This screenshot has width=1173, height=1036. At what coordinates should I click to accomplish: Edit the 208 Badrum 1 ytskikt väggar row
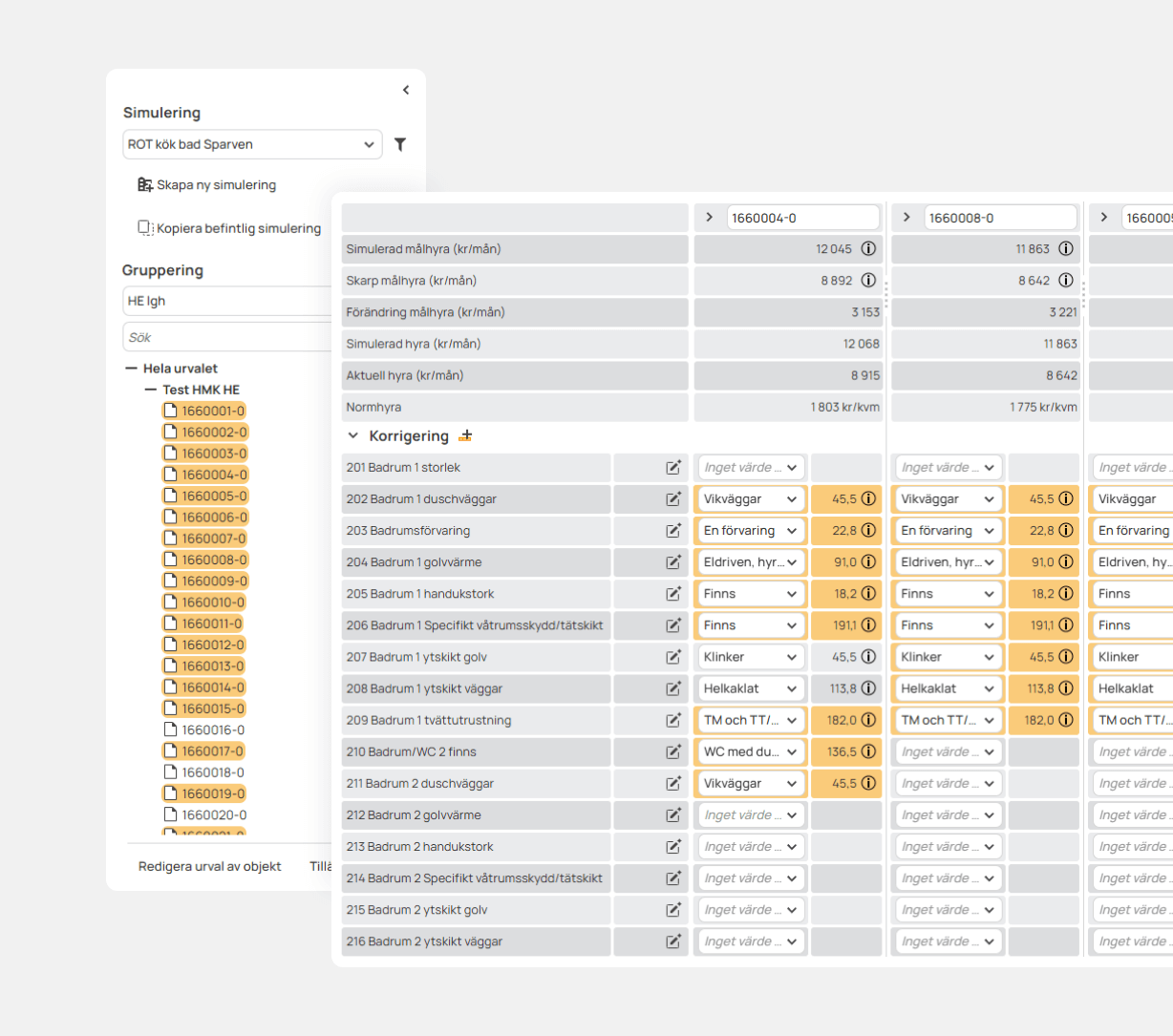(673, 687)
